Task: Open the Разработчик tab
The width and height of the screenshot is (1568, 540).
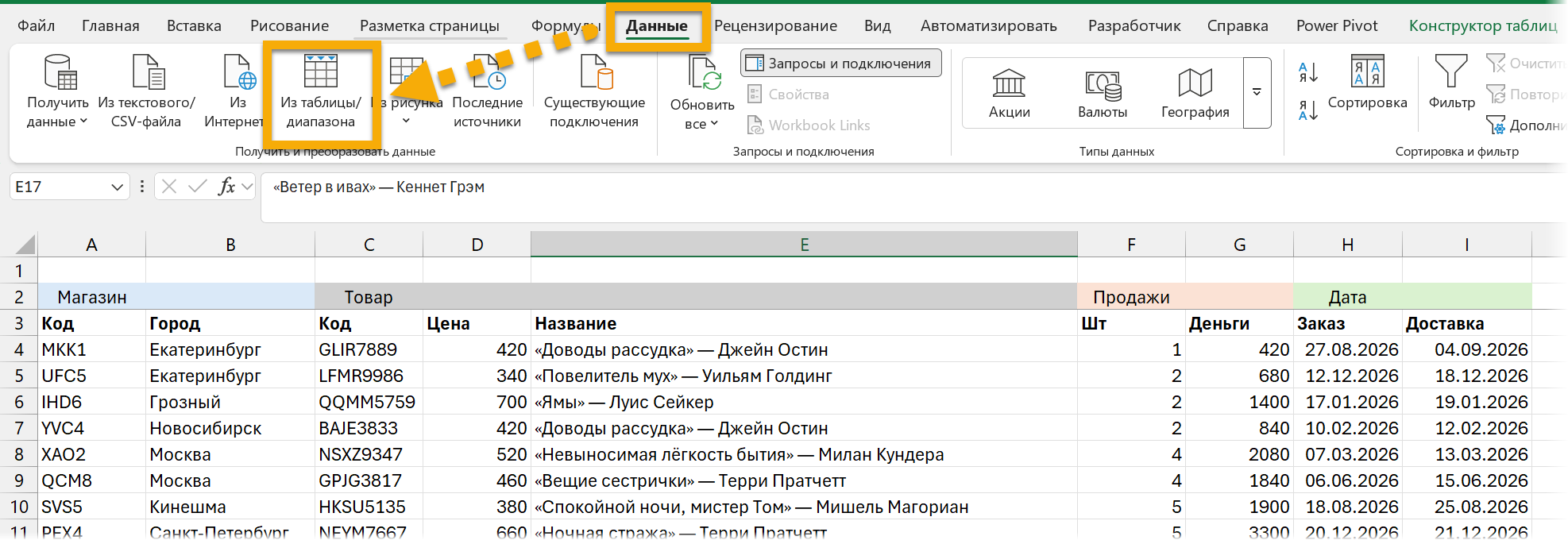Action: (1134, 25)
